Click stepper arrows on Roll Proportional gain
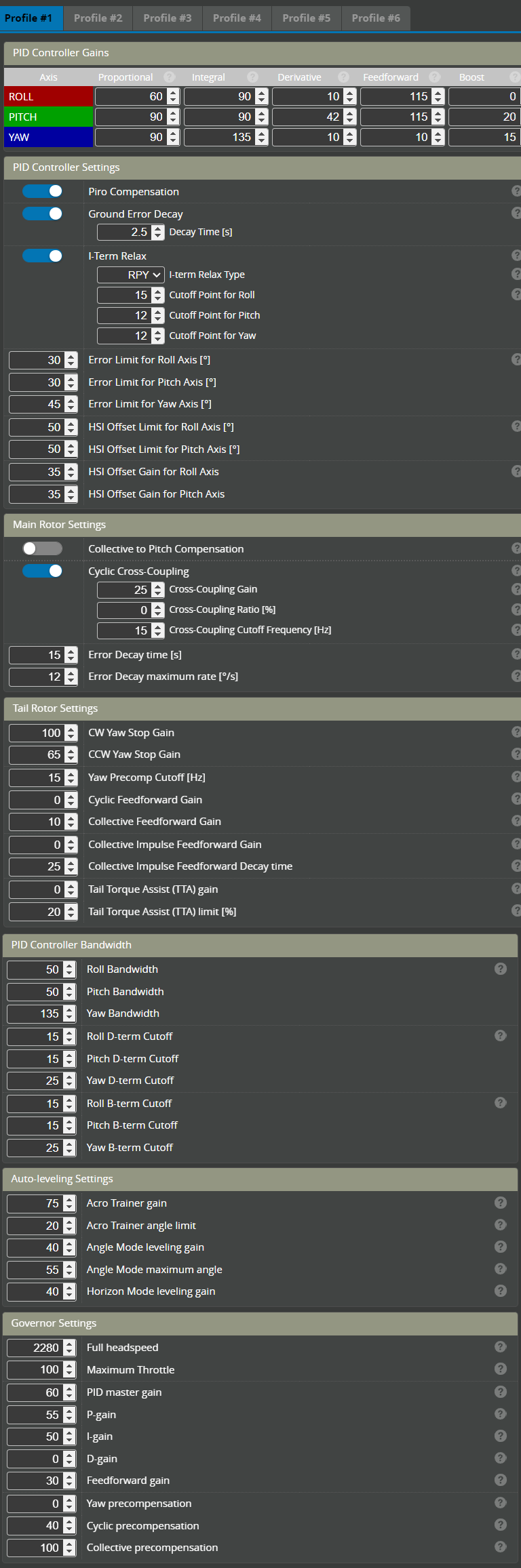The height and width of the screenshot is (1568, 521). (173, 96)
